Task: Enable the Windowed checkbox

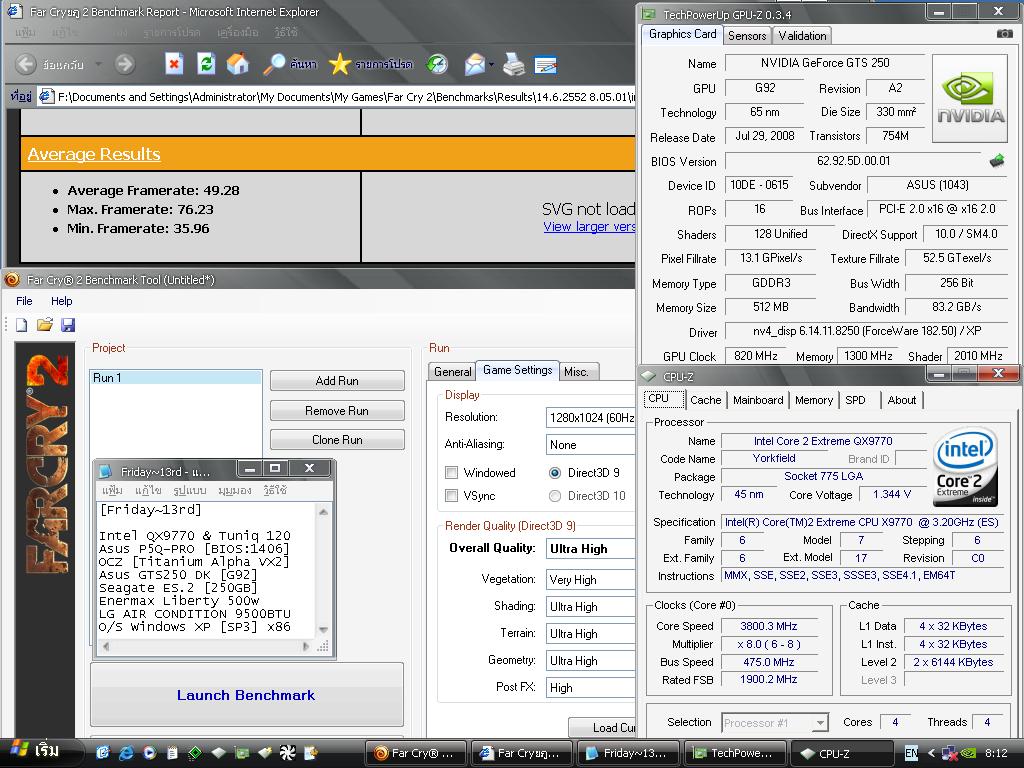Action: tap(451, 472)
